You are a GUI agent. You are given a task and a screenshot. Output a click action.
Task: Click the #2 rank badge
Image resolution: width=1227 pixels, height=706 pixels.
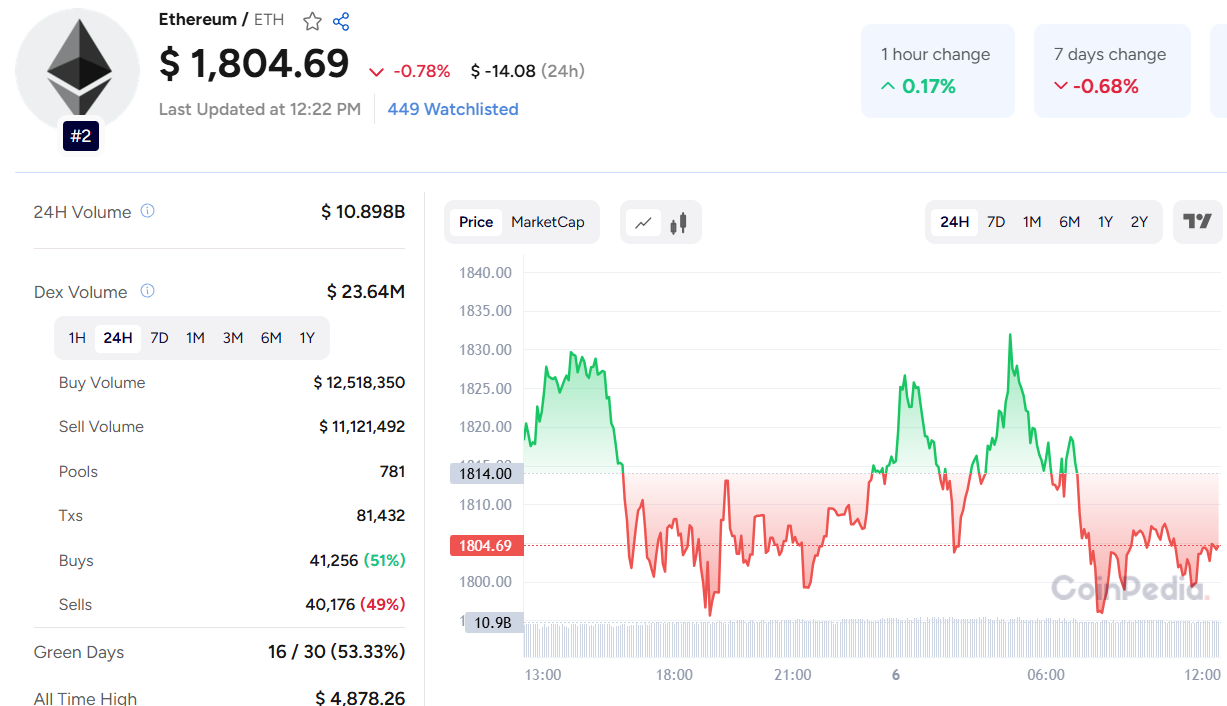coord(81,136)
